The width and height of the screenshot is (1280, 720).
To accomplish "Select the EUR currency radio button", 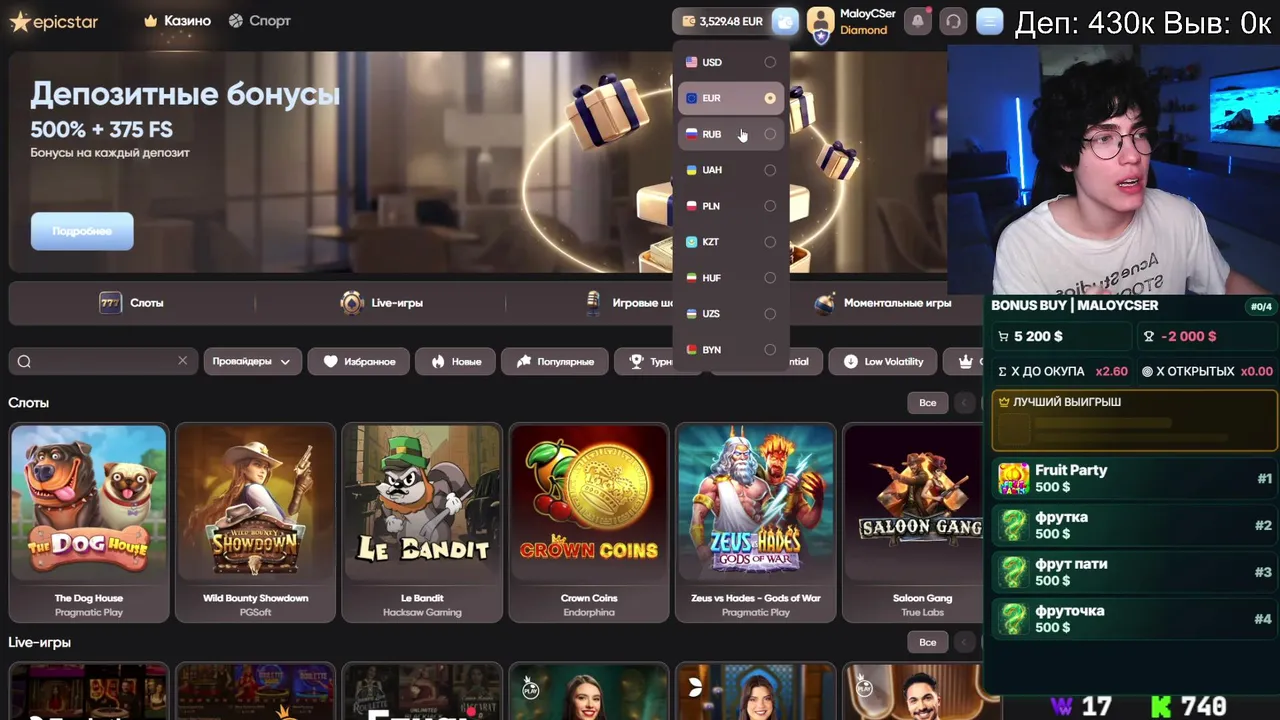I will [x=770, y=98].
